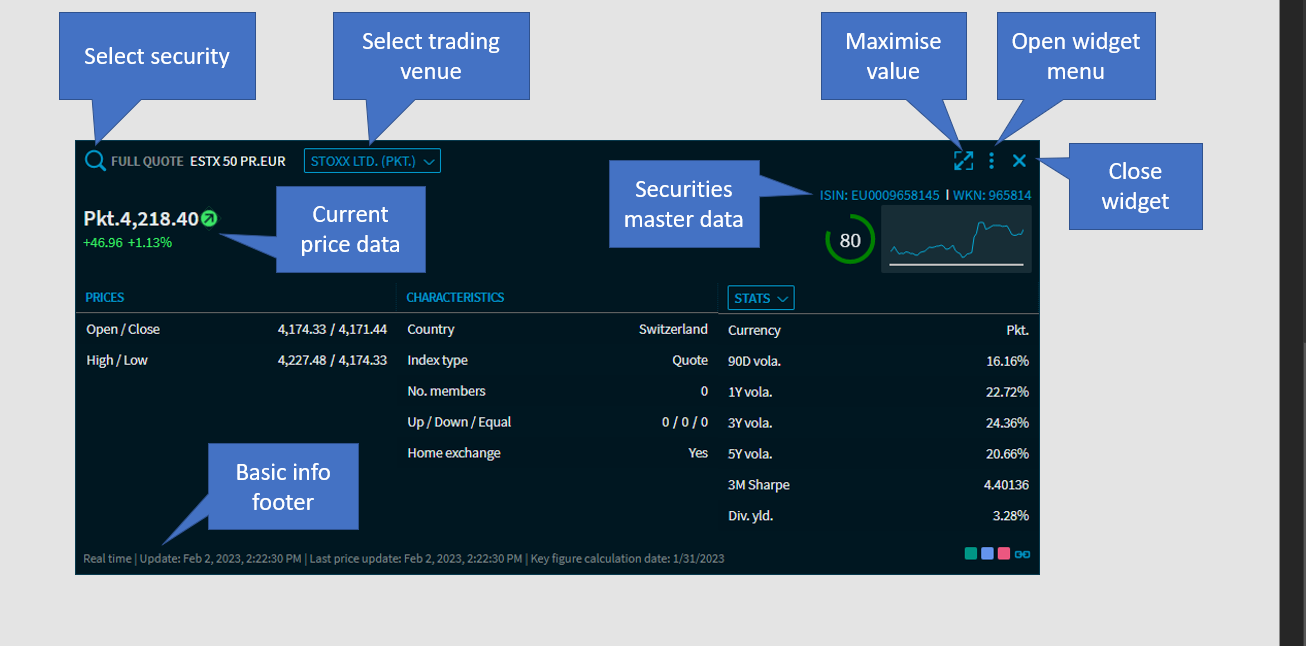
Task: Click the search magnifier to select security
Action: pos(95,161)
